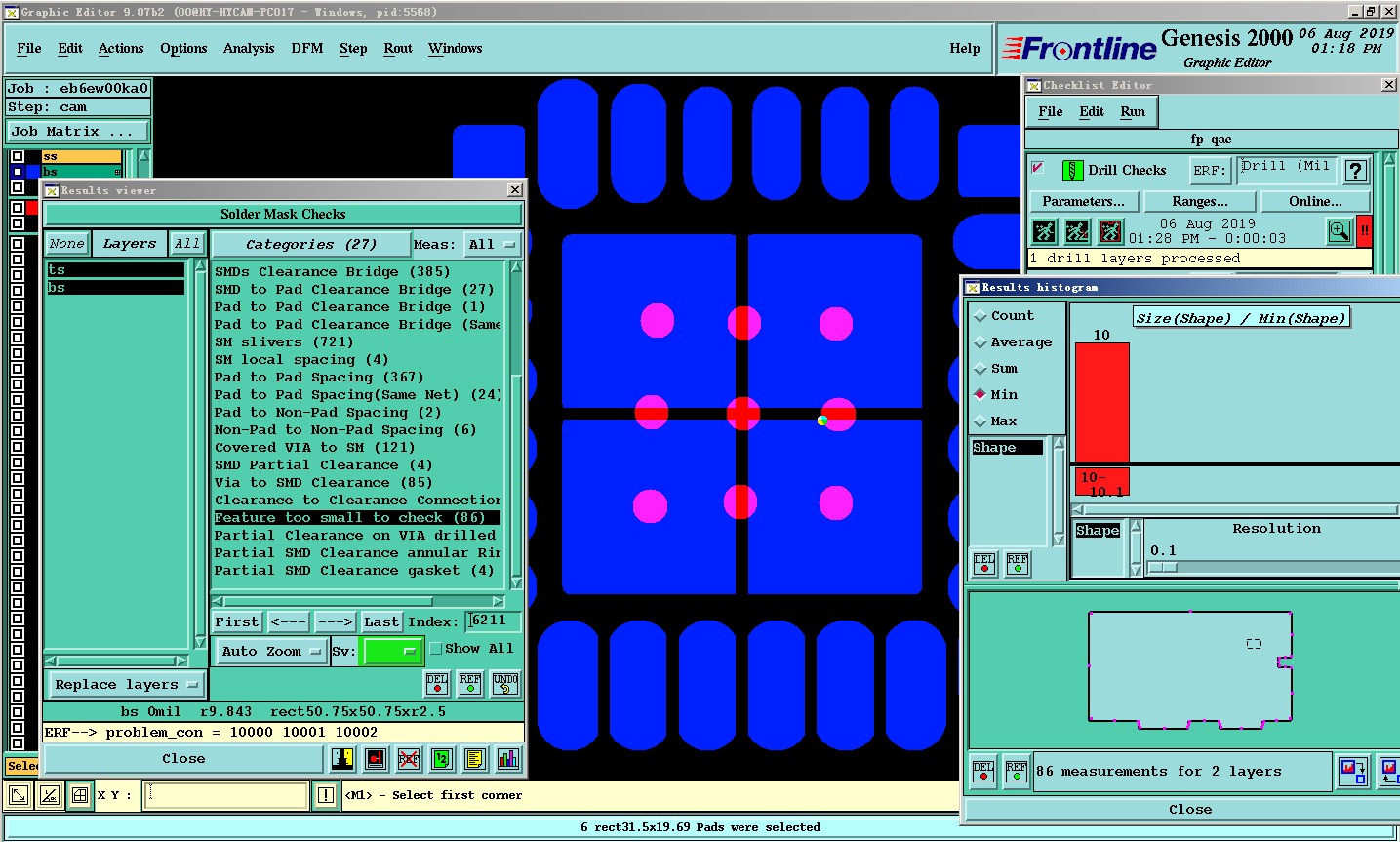This screenshot has width=1400, height=842.
Task: Click the grid window icon before X Y
Action: (80, 795)
